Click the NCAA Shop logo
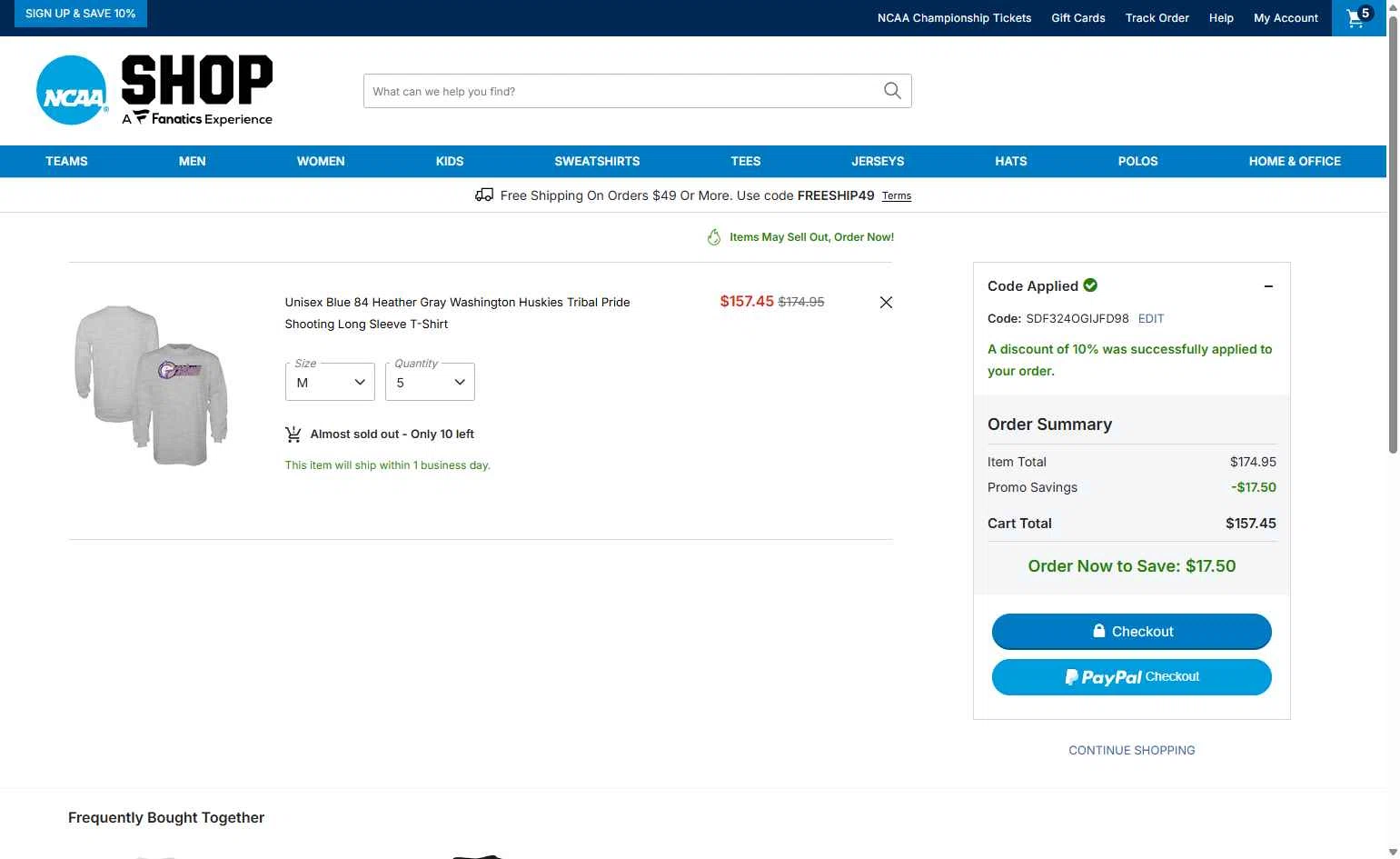1400x859 pixels. (154, 90)
